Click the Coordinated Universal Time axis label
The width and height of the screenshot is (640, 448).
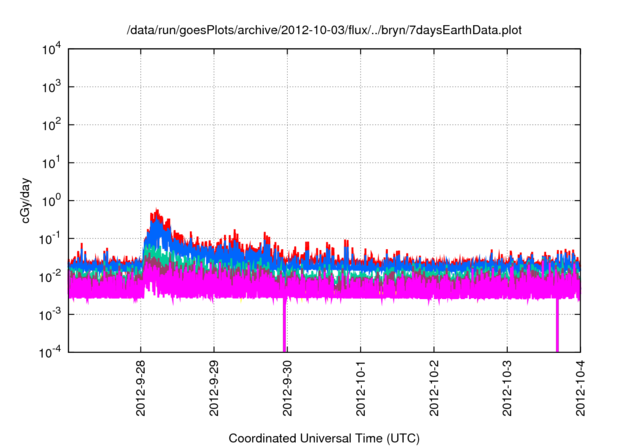325,438
